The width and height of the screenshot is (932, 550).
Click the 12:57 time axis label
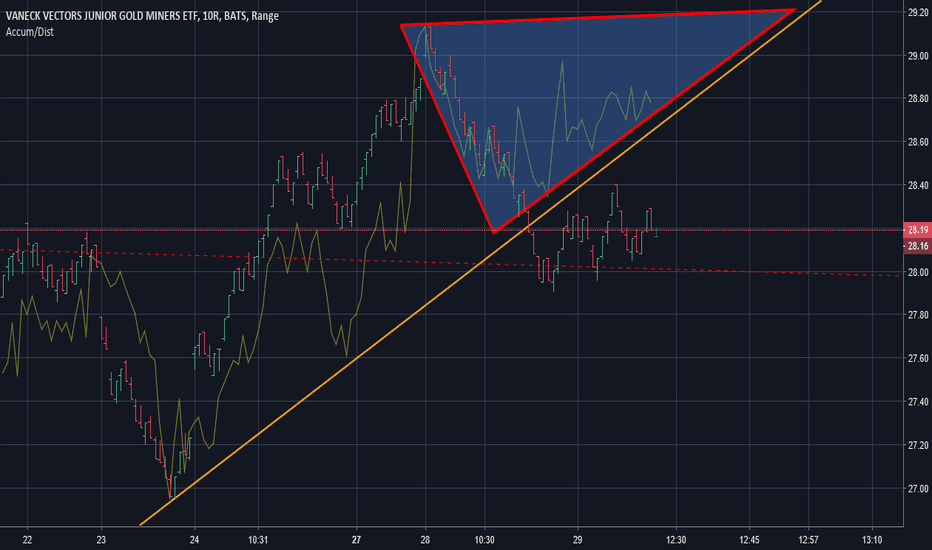pyautogui.click(x=808, y=540)
